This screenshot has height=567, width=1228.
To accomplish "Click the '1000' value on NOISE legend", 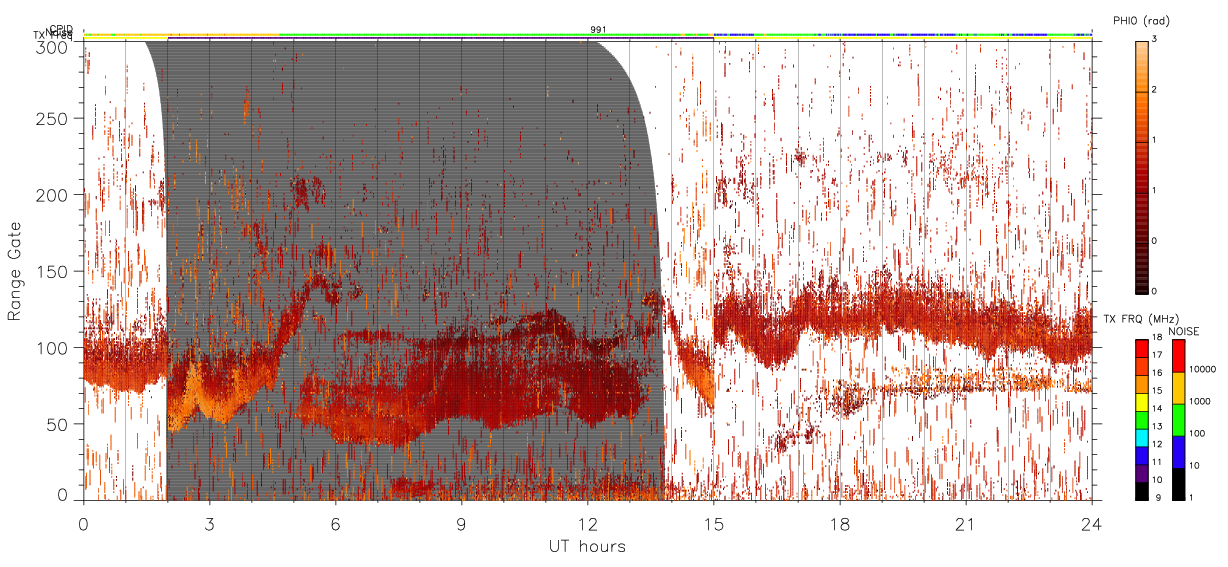I will point(1199,401).
